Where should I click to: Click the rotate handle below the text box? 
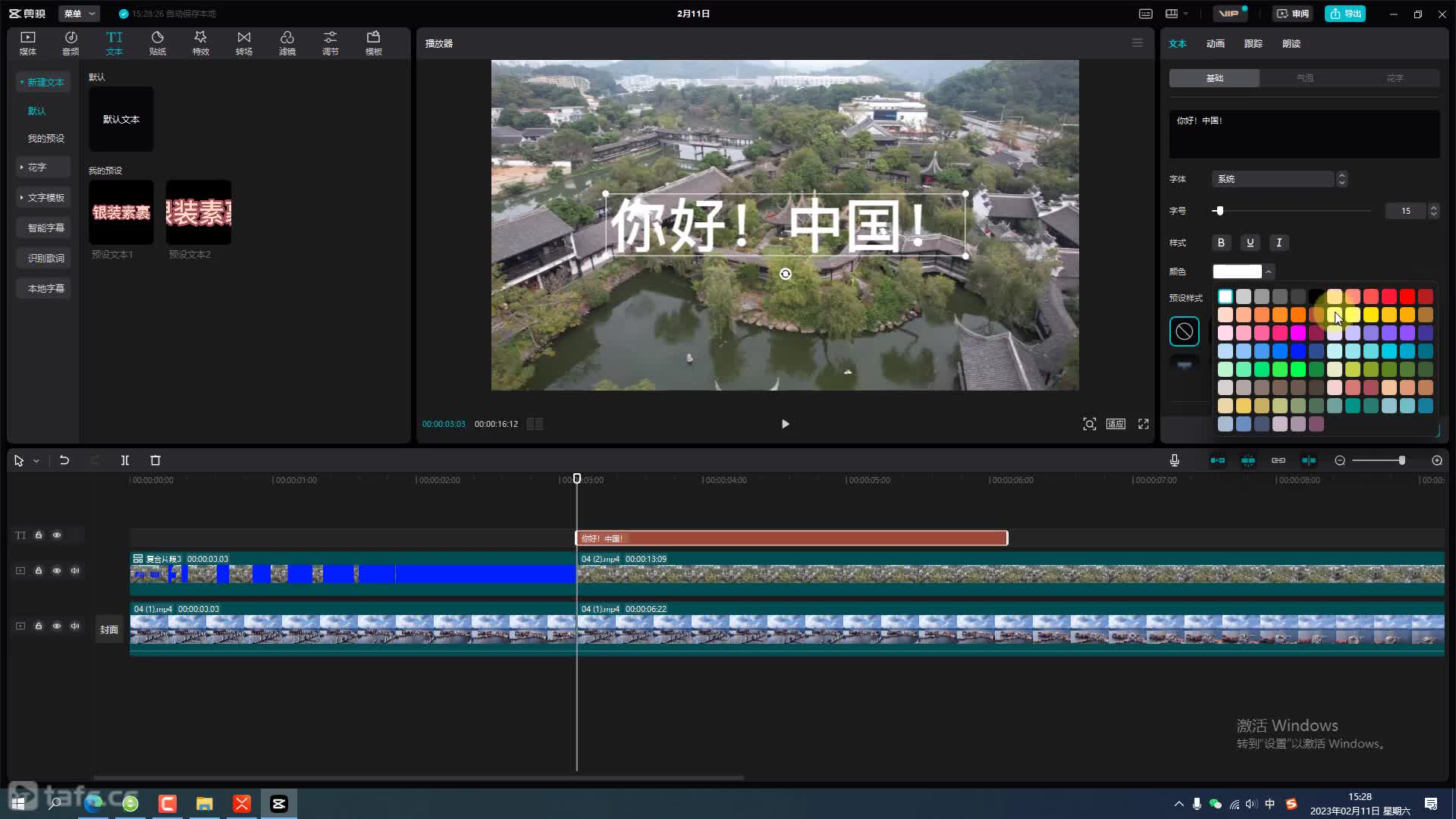pos(786,274)
